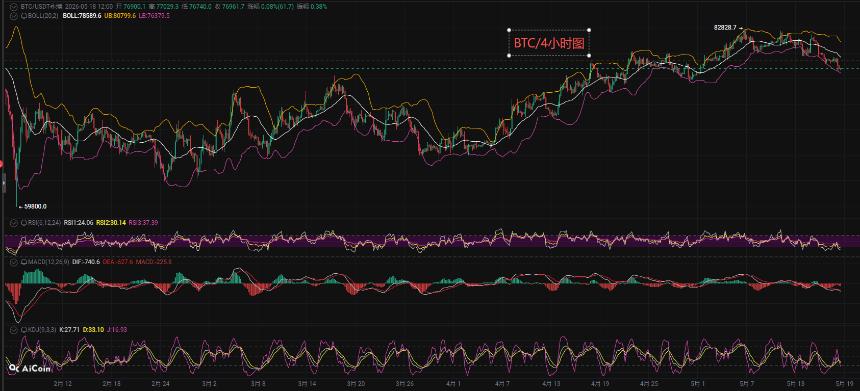The width and height of the screenshot is (860, 391).
Task: Click the UB:80799.6 upper band value
Action: click(120, 16)
